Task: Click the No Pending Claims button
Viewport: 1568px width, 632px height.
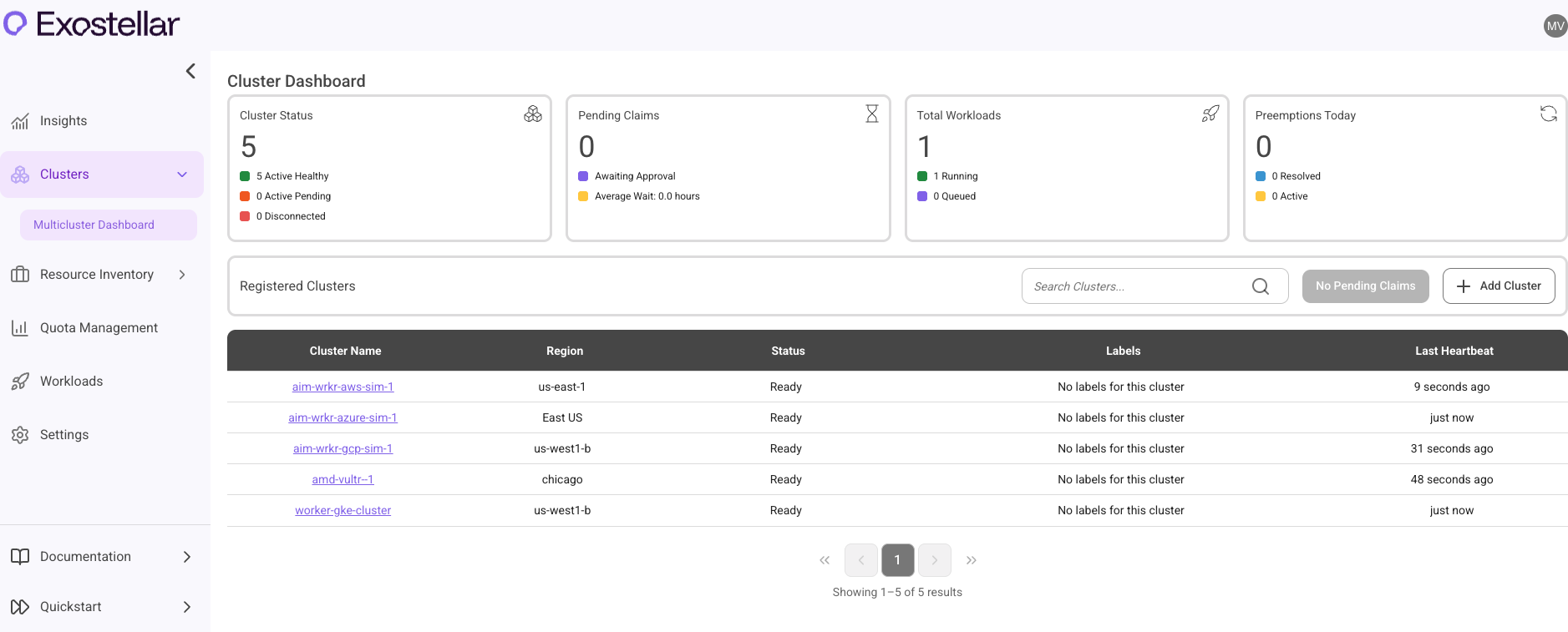Action: [1365, 286]
